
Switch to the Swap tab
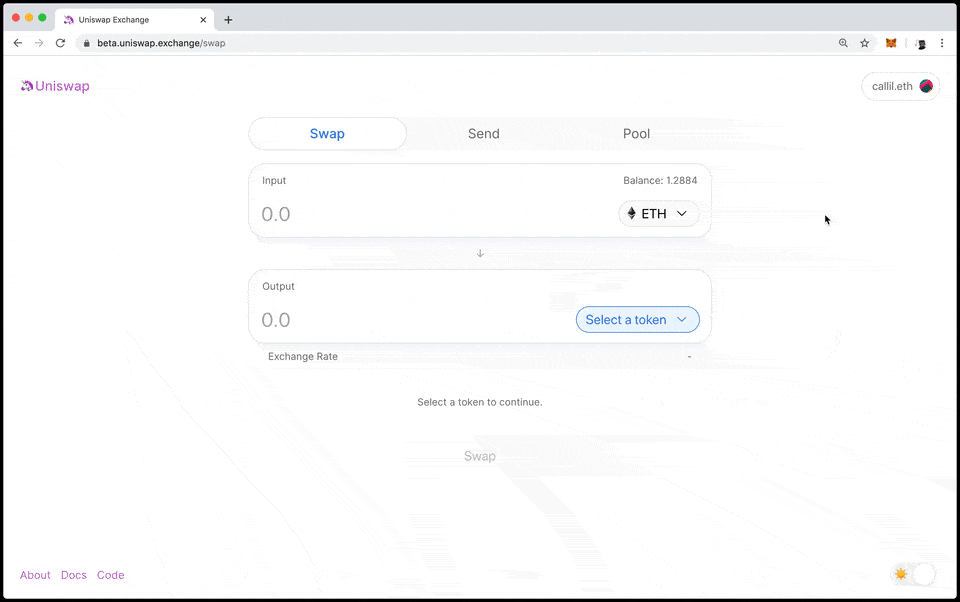(x=327, y=134)
